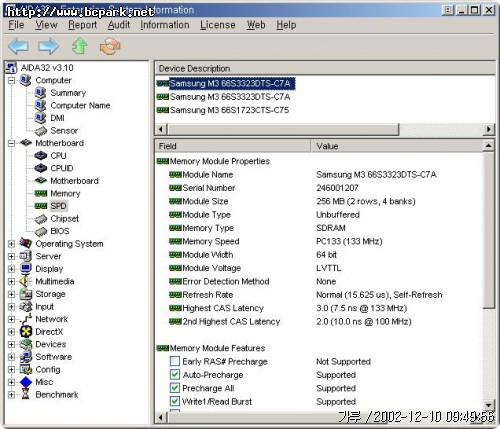Click the Module Size value 256 MB
The height and width of the screenshot is (429, 500).
tap(366, 201)
